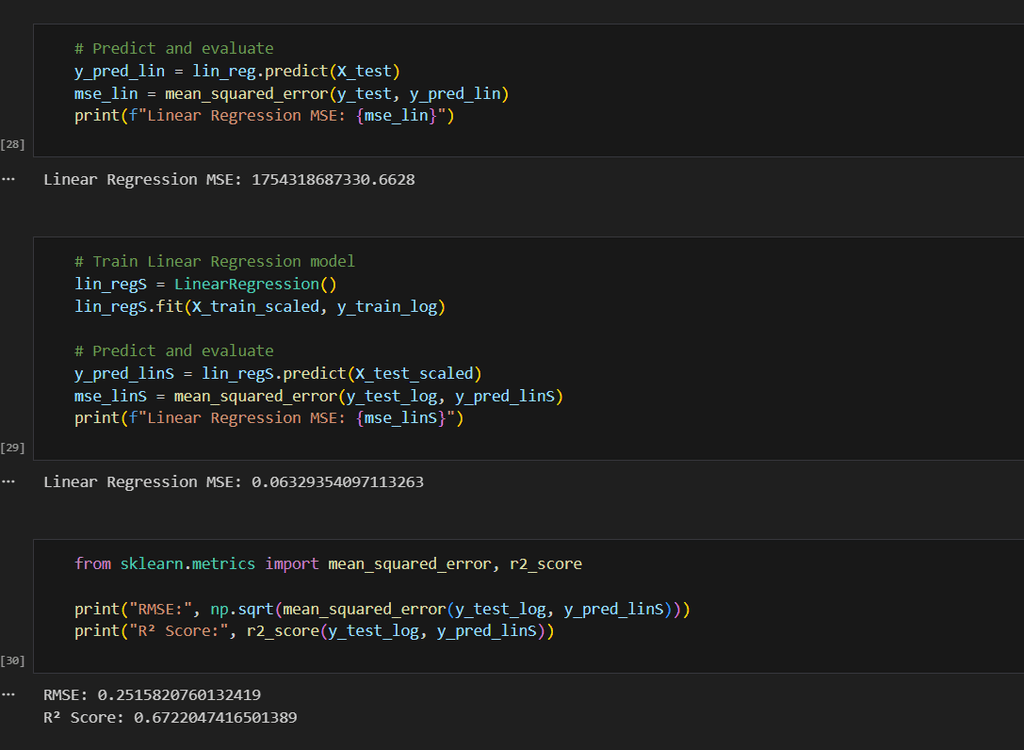Click the sklearn.metrics import line

(x=327, y=564)
